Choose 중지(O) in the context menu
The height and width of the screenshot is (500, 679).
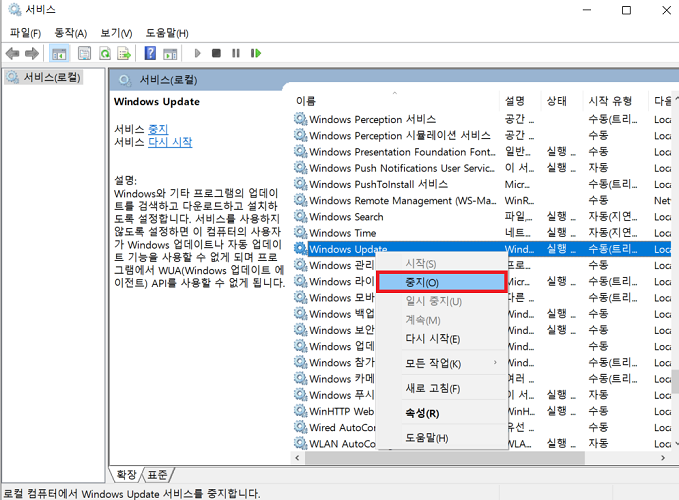tap(441, 282)
